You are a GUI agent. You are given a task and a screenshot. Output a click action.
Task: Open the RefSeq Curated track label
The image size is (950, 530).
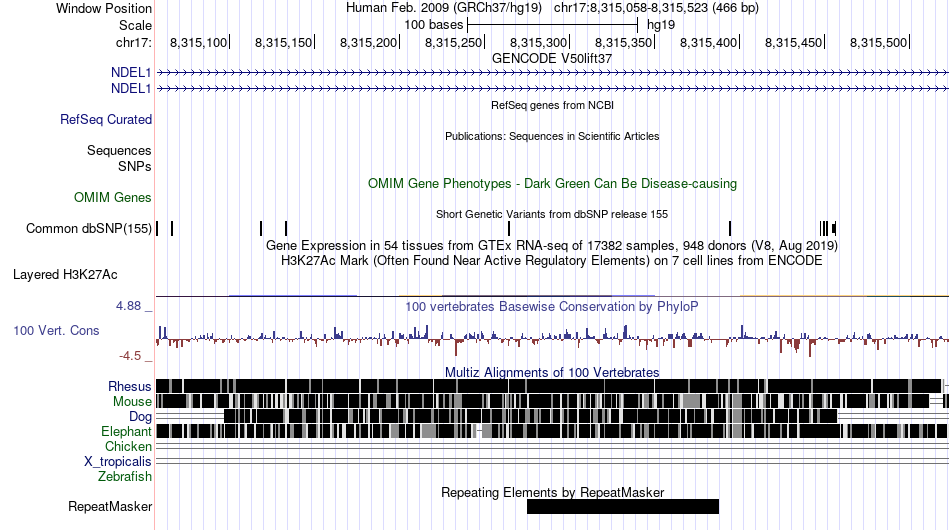tap(106, 119)
